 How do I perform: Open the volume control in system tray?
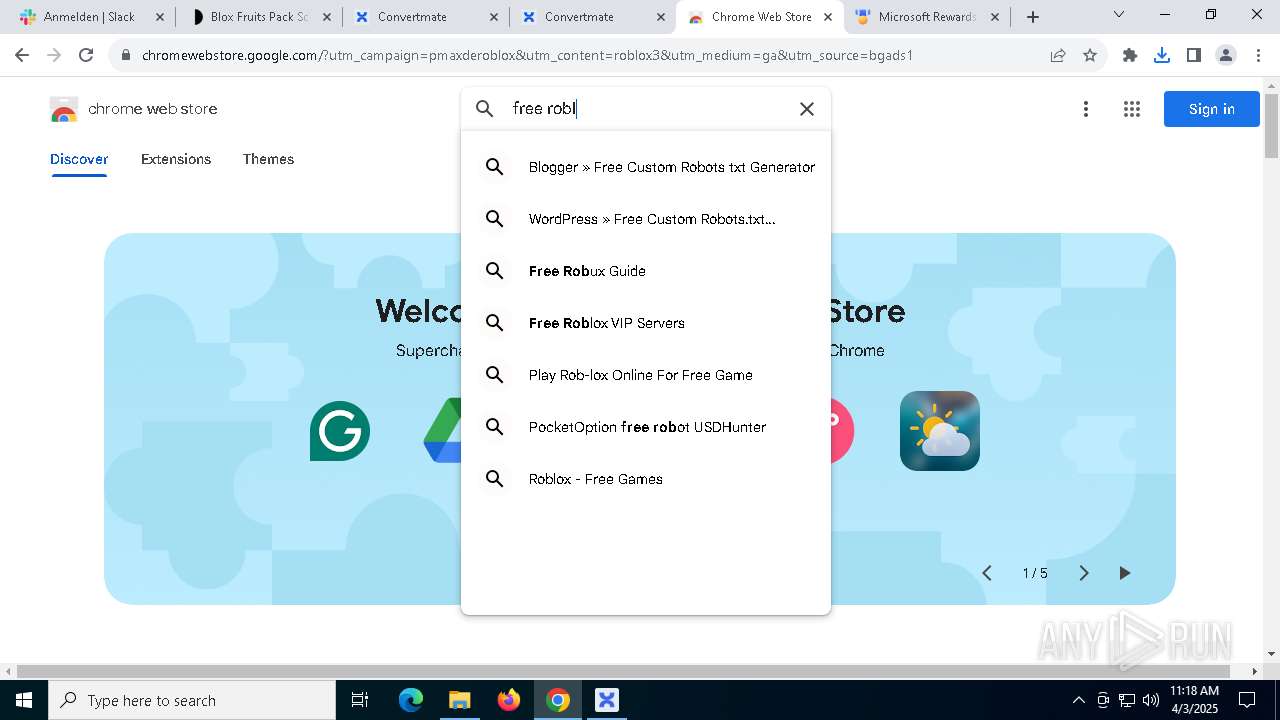tap(1151, 700)
